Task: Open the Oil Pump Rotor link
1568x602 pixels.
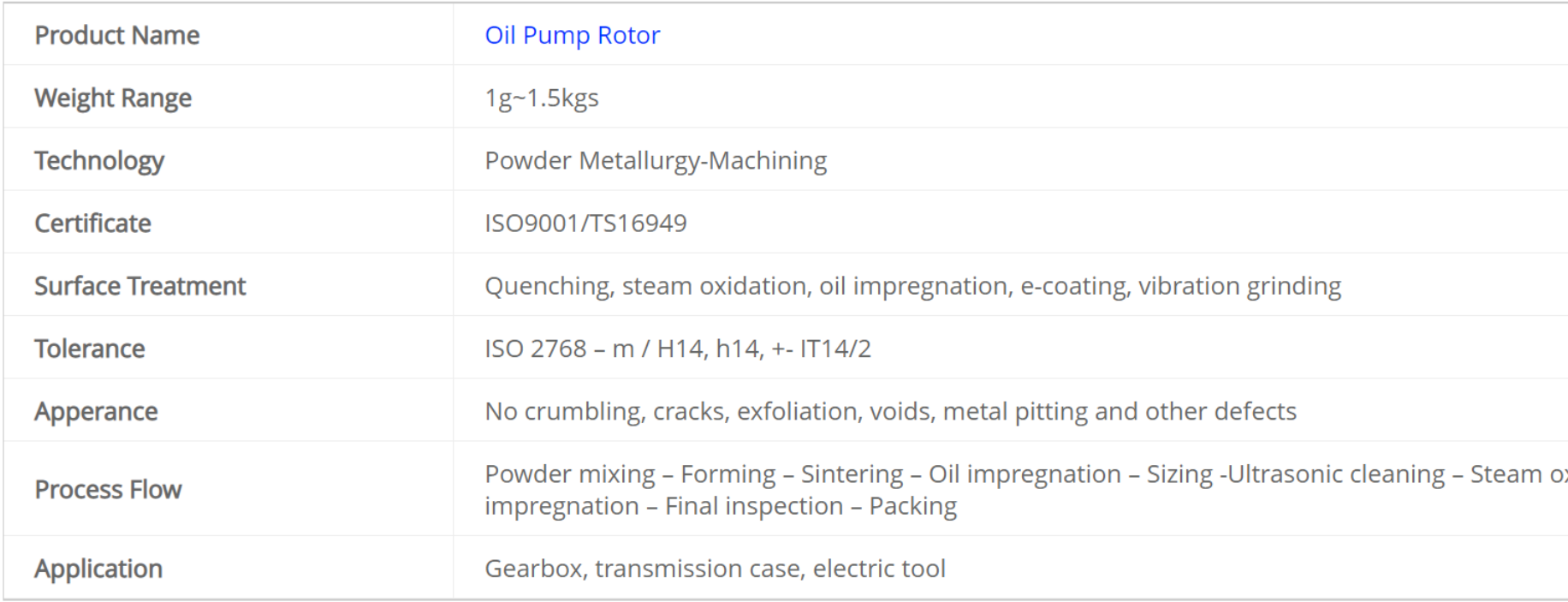Action: (x=572, y=35)
